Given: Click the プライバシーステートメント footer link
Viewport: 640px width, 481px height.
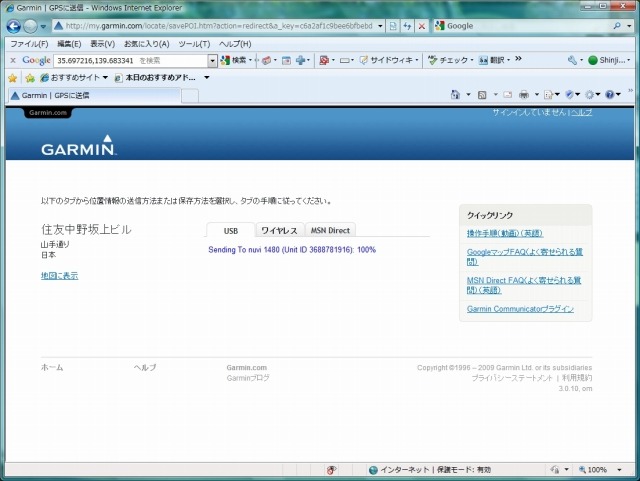Looking at the screenshot, I should tap(512, 378).
